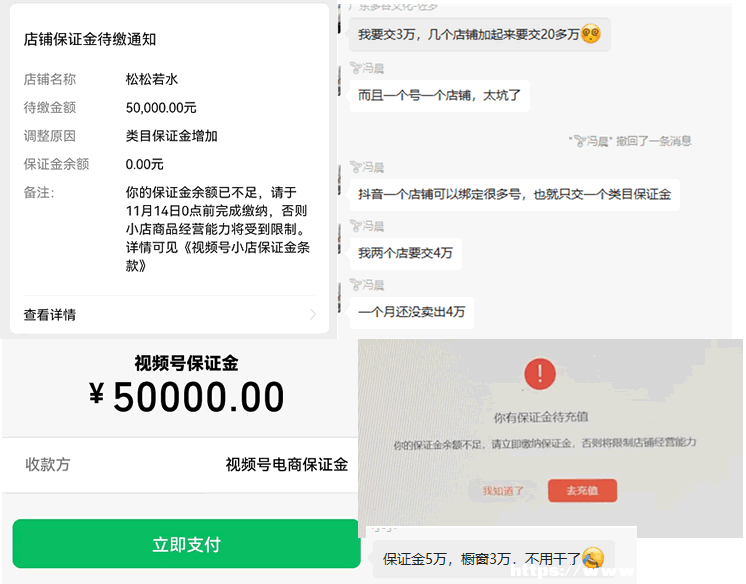Click the 店铺保证金待缴通知 card title
The width and height of the screenshot is (746, 584).
coord(90,39)
